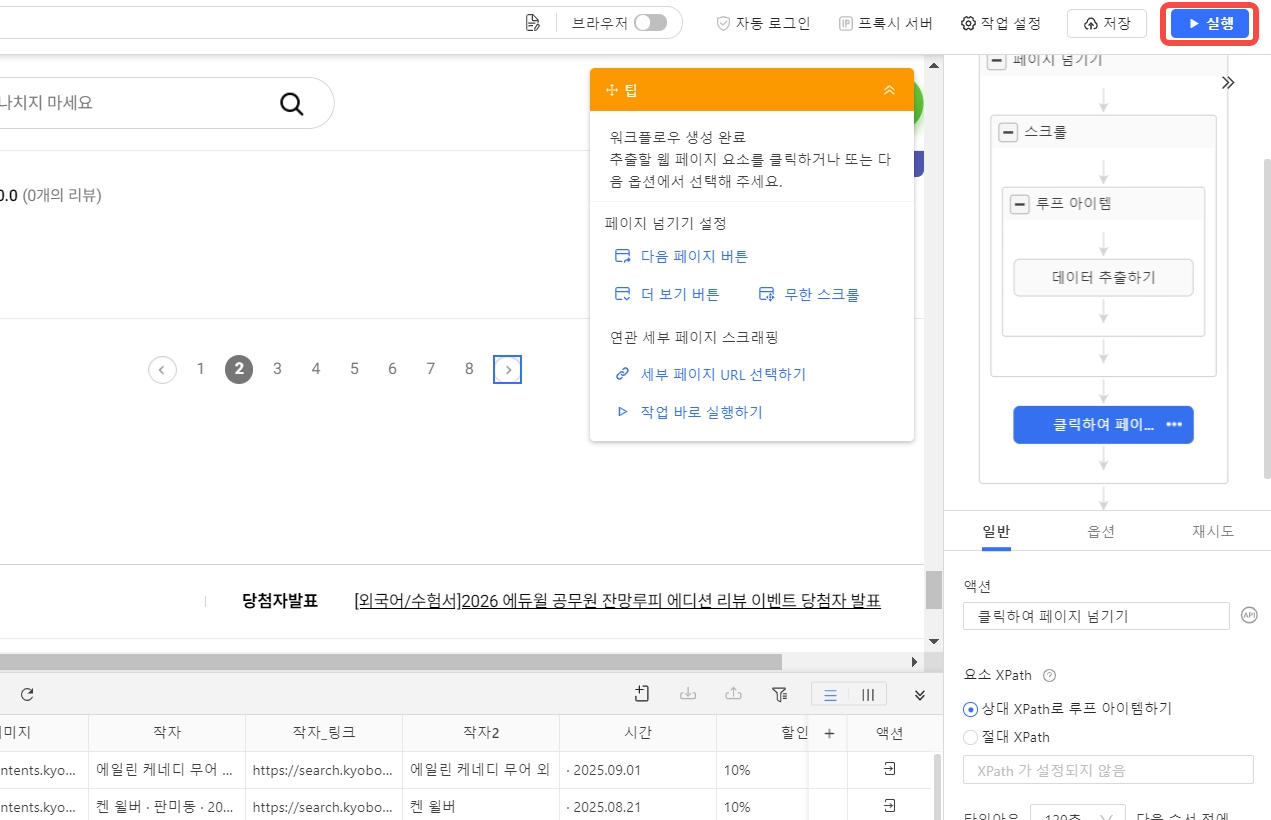The image size is (1271, 820).
Task: Switch to the 옵션 tab
Action: click(1101, 532)
